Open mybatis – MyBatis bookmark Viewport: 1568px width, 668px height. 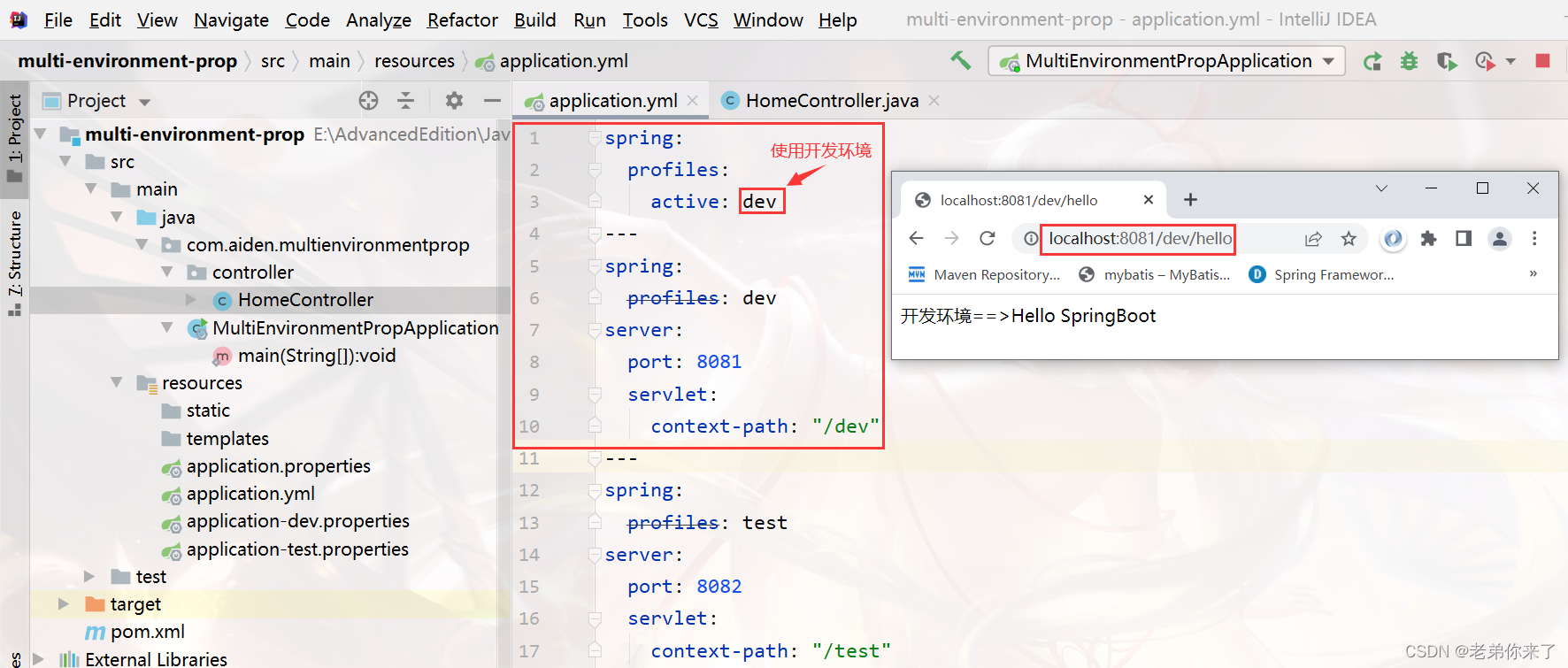[x=1155, y=274]
